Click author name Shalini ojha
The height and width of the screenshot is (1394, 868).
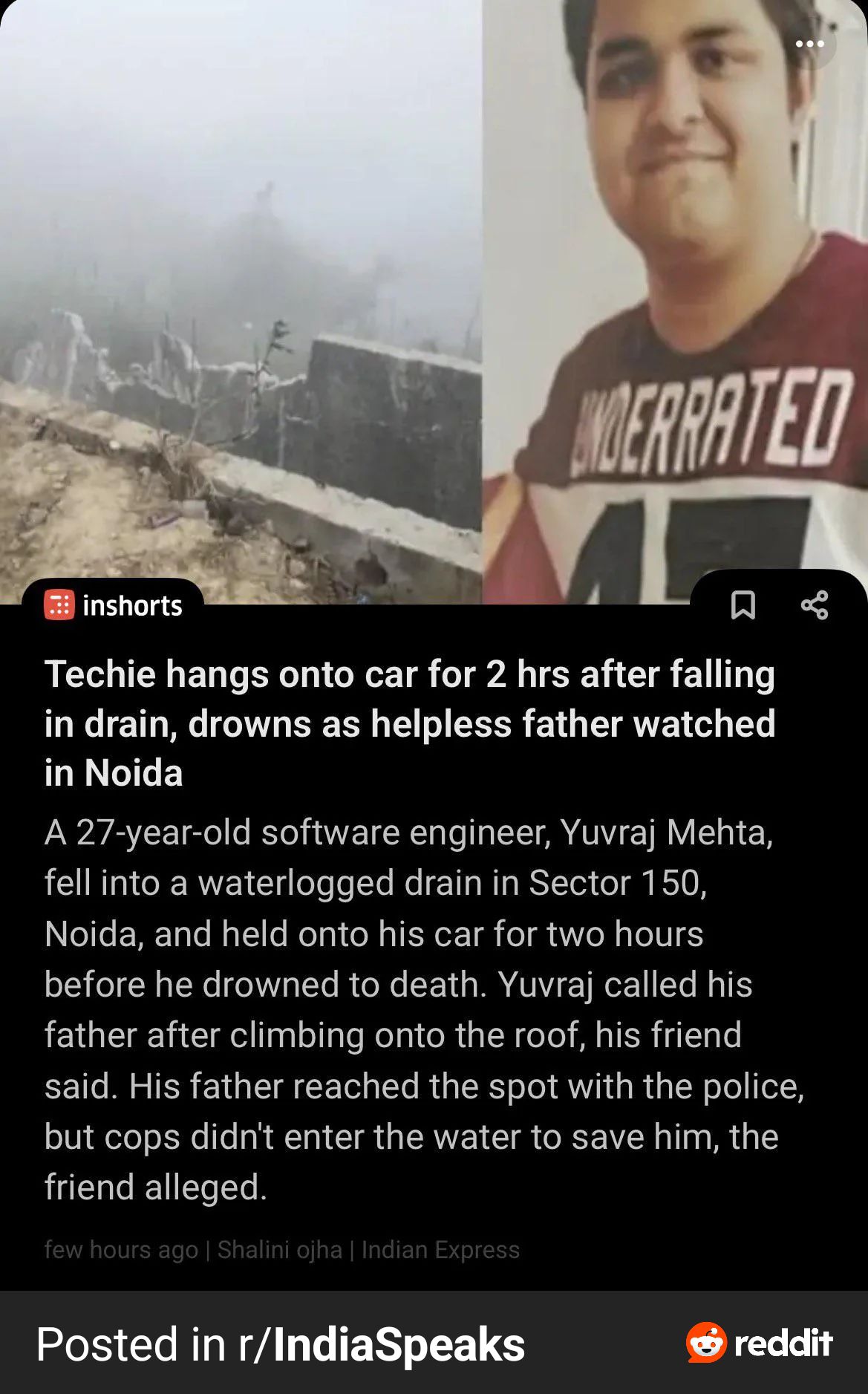pos(280,1249)
